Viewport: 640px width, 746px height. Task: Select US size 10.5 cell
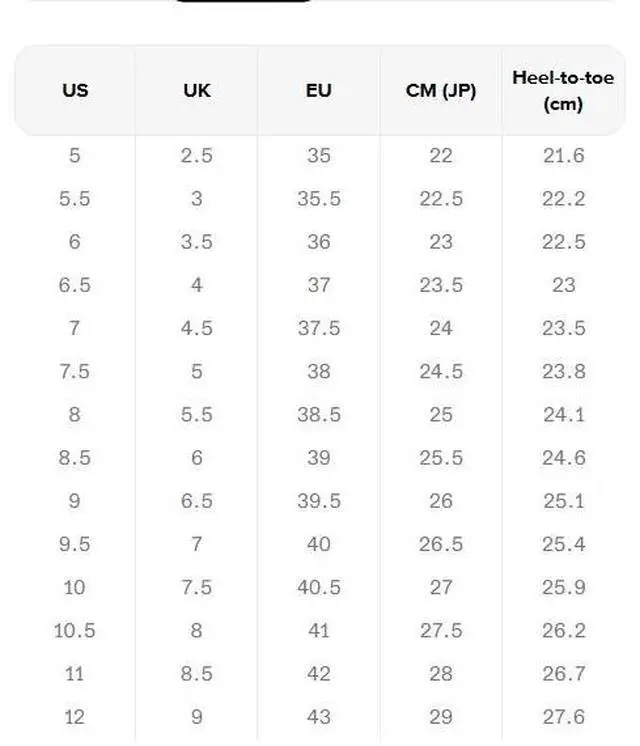(75, 630)
